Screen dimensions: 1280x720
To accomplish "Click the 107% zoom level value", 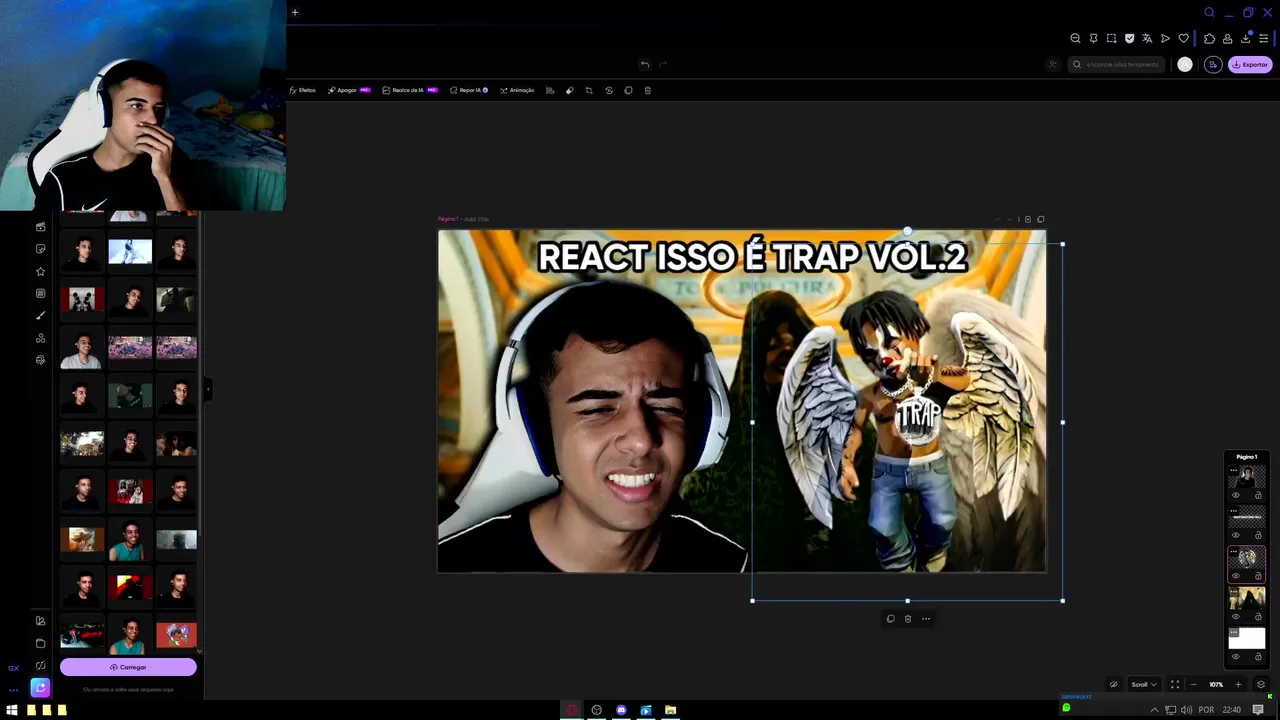I will [1216, 685].
